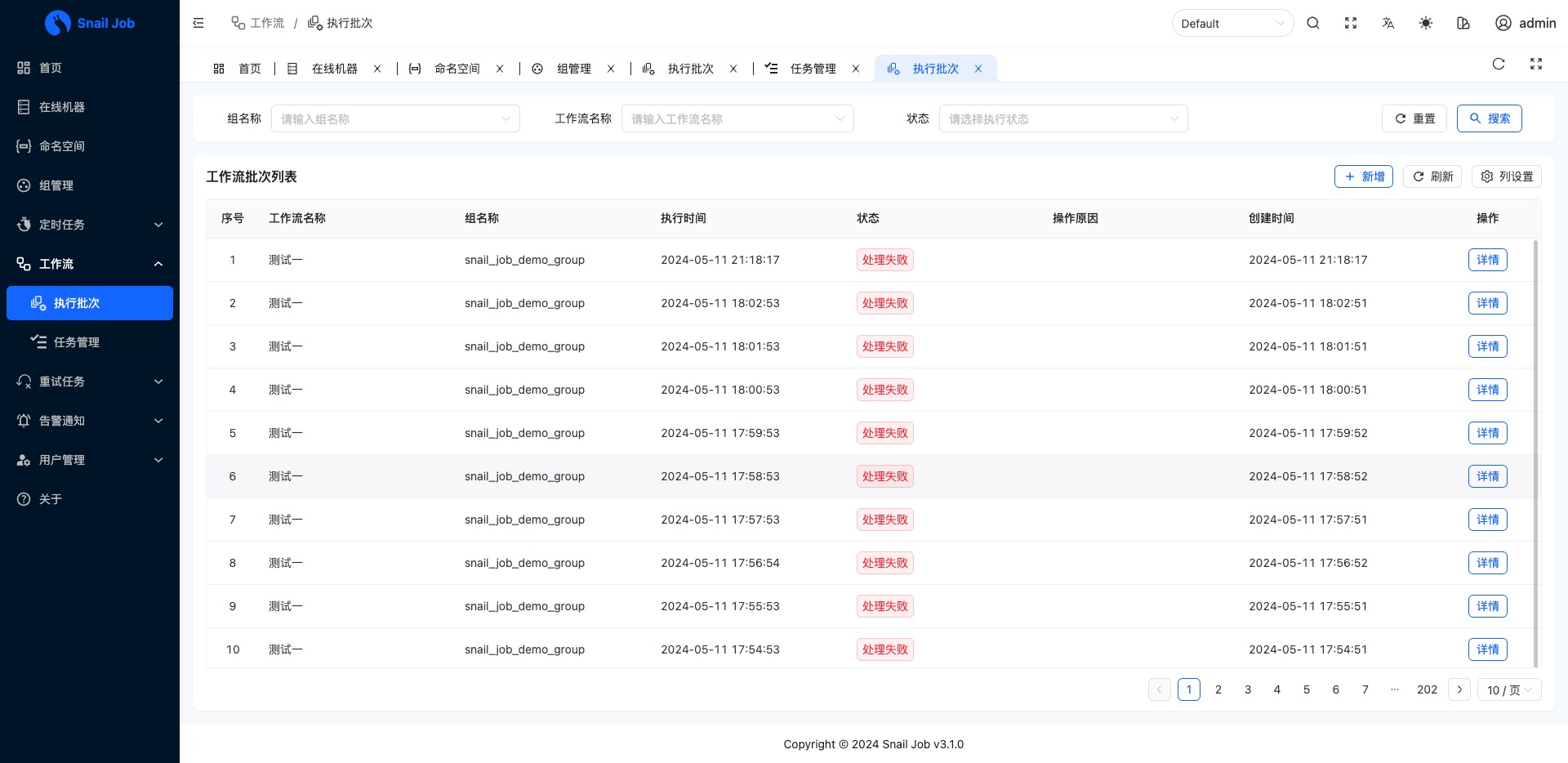Change the 10 / 页 page size selector
1568x763 pixels.
point(1508,689)
